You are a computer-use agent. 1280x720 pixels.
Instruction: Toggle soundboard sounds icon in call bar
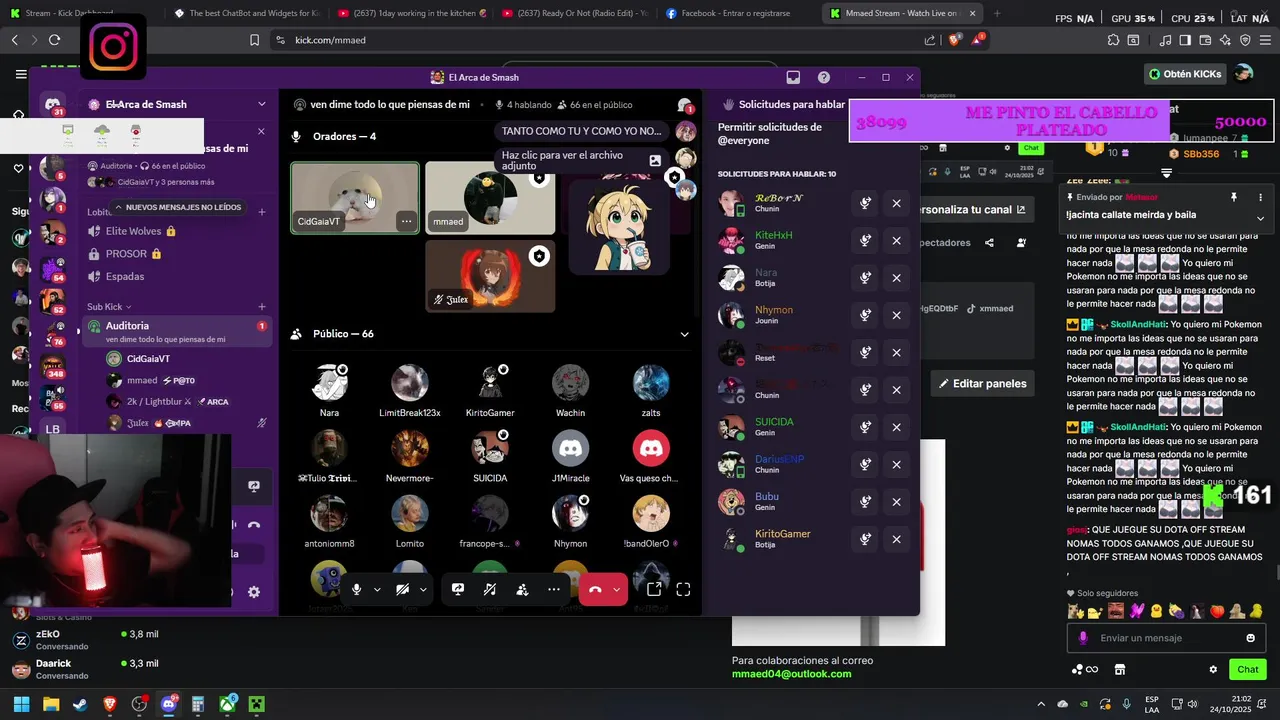[490, 590]
